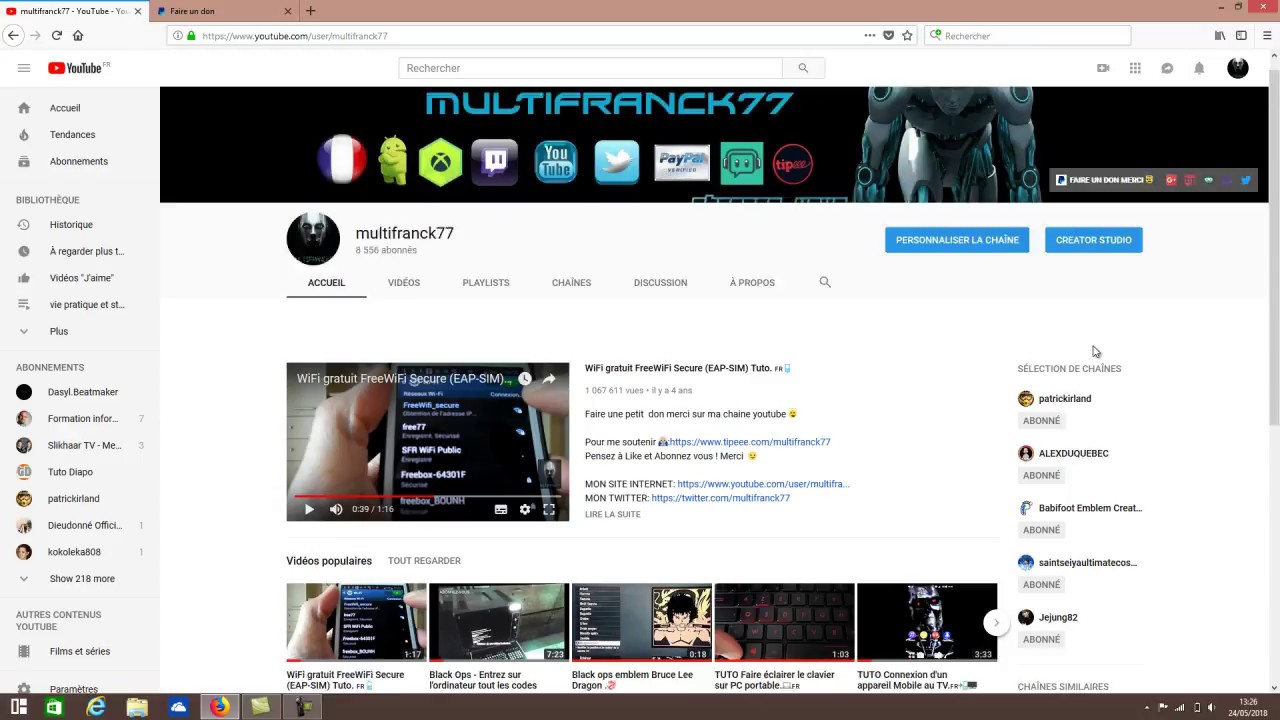Open the Firefox hamburger menu
Image resolution: width=1280 pixels, height=720 pixels.
1267,35
